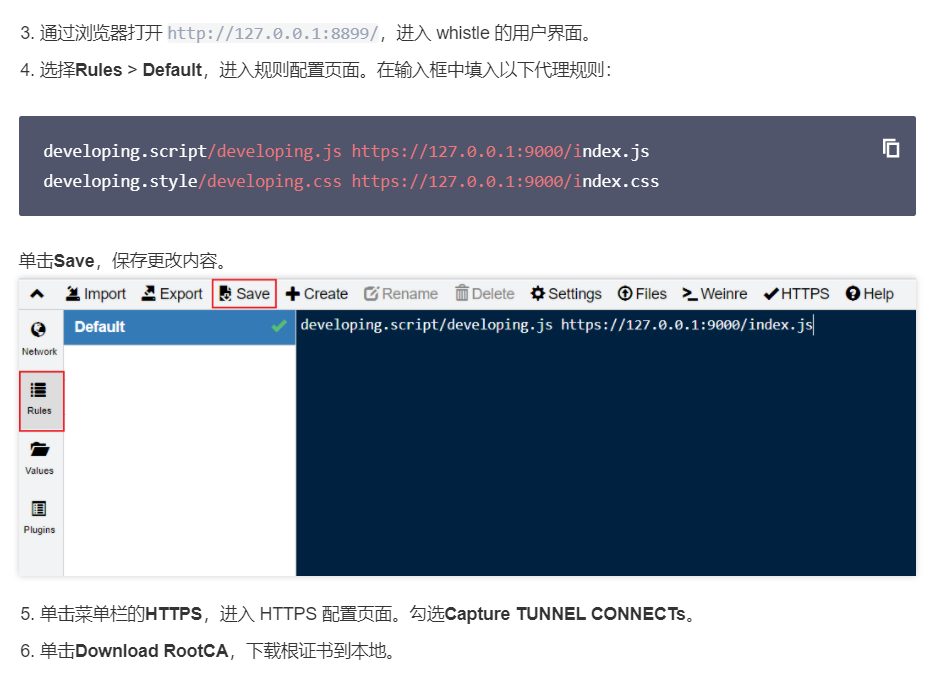The width and height of the screenshot is (934, 685).
Task: Open the Files manager
Action: (x=642, y=293)
